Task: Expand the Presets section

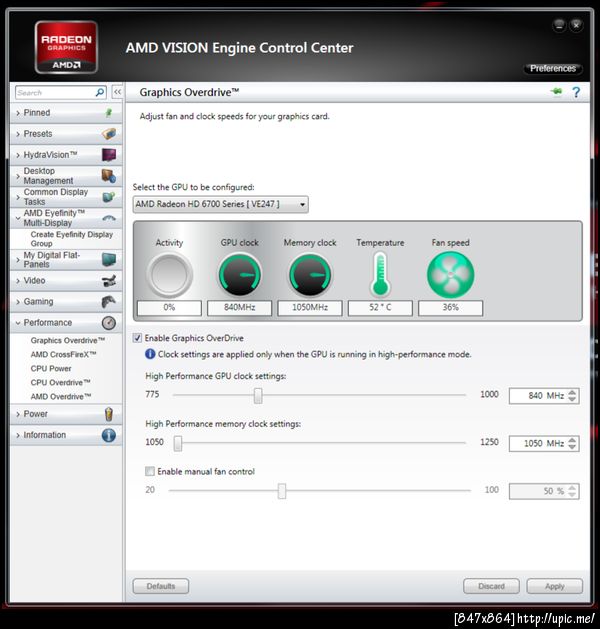Action: point(18,134)
